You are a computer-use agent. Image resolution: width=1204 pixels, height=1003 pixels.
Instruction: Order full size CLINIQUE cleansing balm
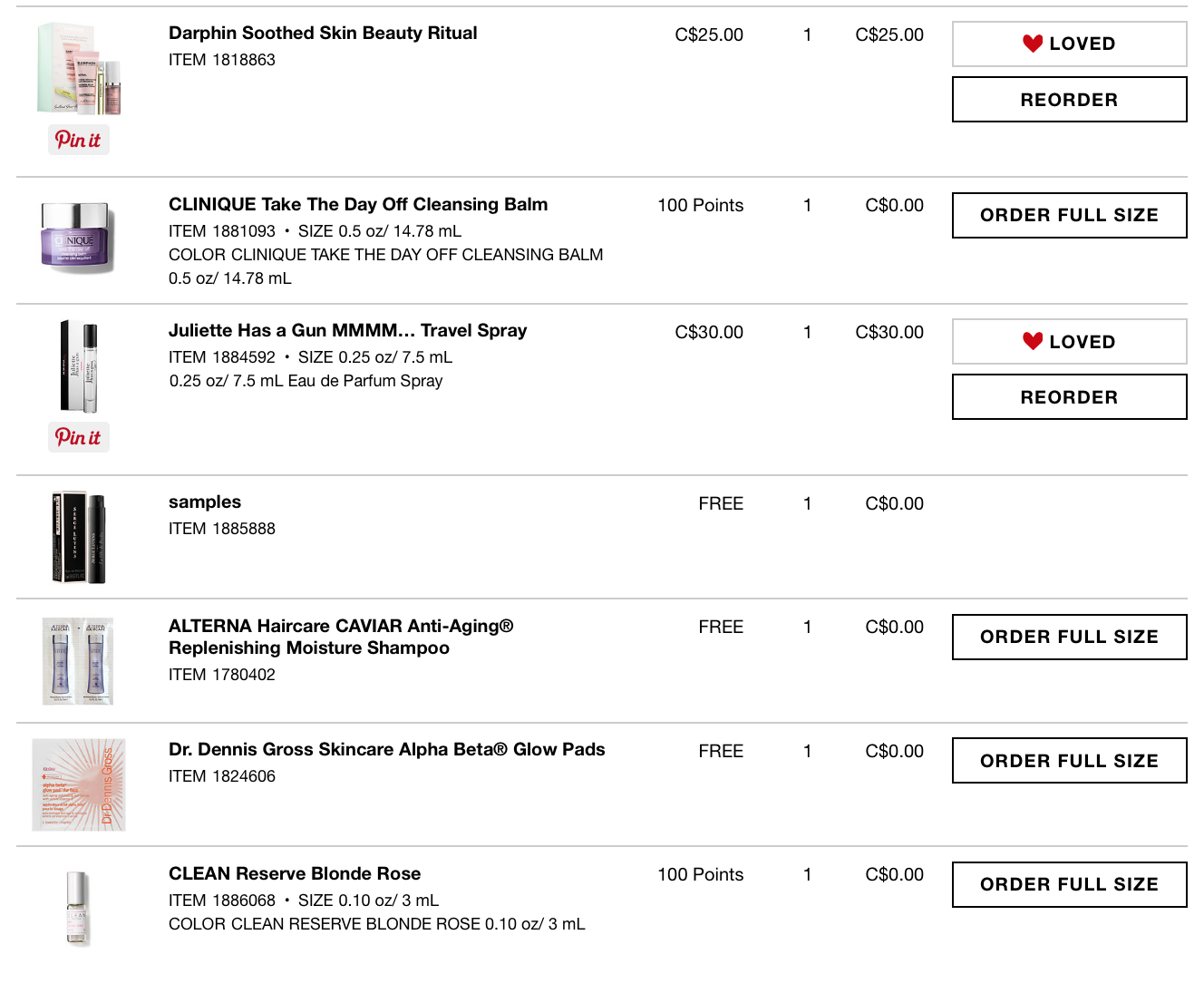[1069, 215]
